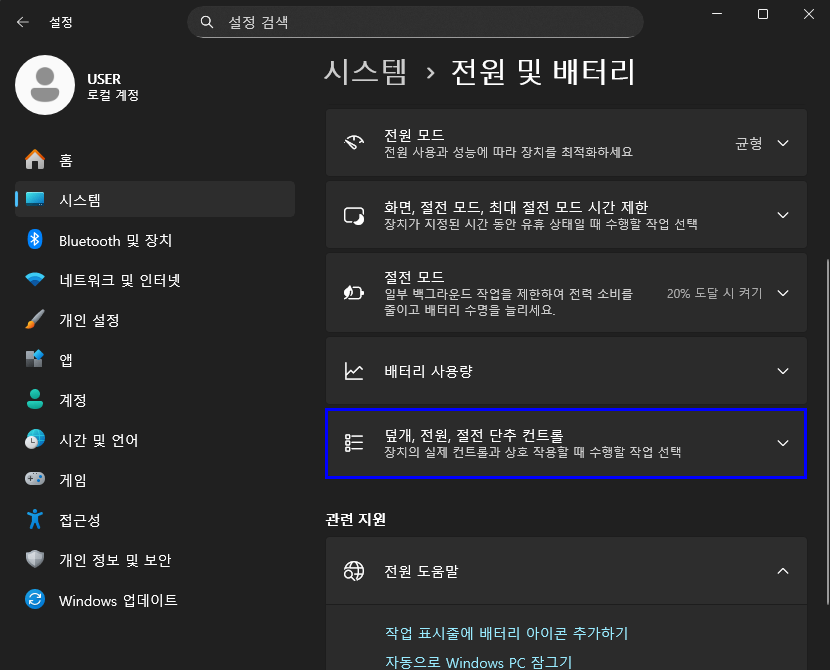The width and height of the screenshot is (830, 670).
Task: Expand 덮개, 전원, 절전 단추 컨트롤 section
Action: [x=783, y=444]
